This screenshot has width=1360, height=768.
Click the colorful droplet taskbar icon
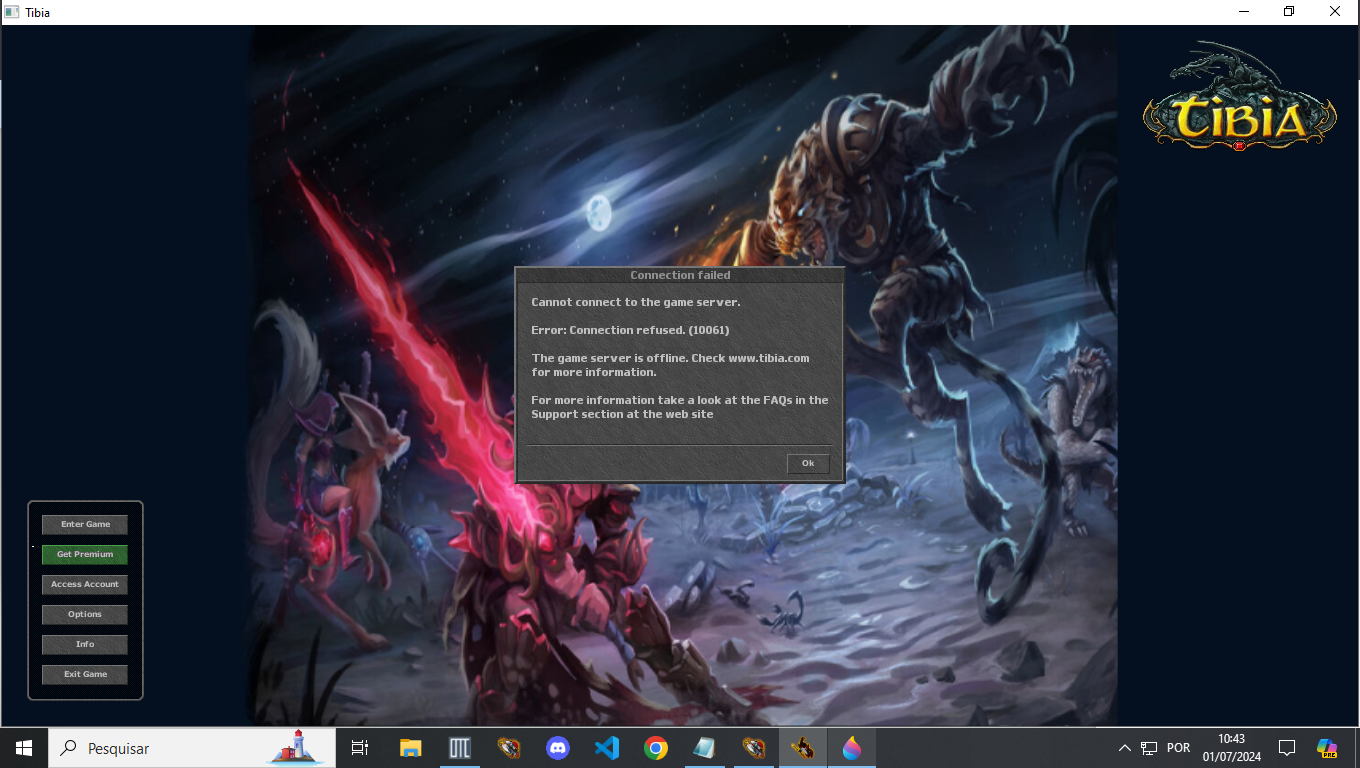pyautogui.click(x=851, y=748)
